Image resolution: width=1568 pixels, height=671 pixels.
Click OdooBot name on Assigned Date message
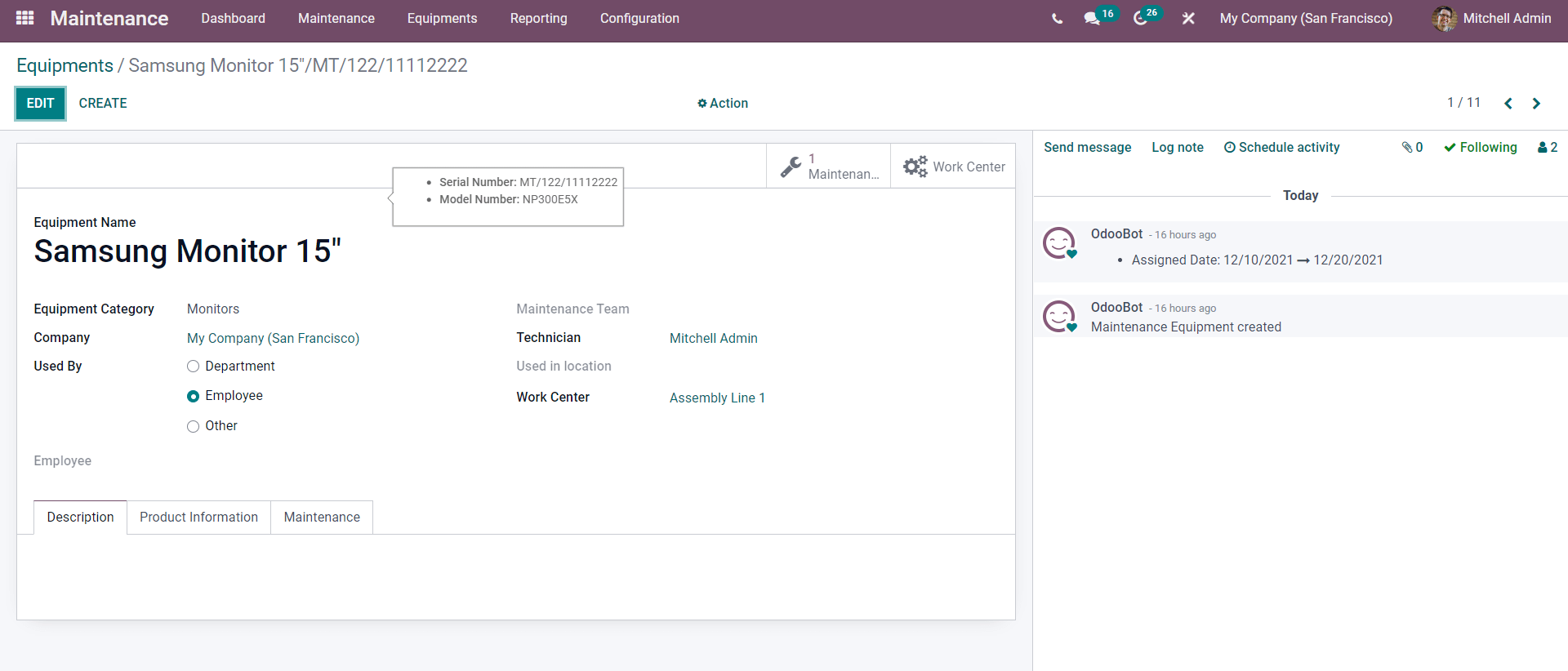click(1116, 234)
